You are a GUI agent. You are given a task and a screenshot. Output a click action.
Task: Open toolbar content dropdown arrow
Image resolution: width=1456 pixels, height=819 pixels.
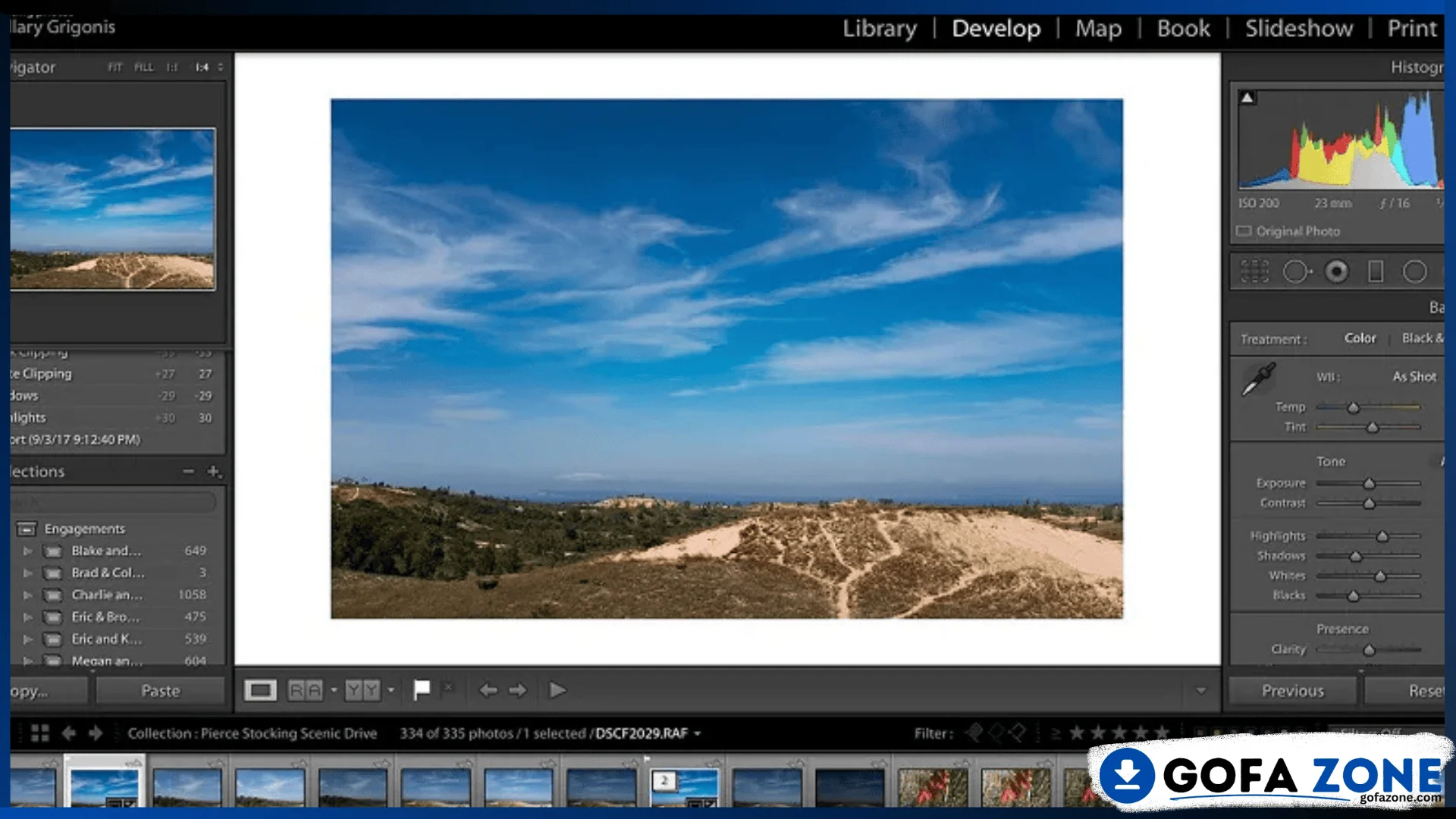tap(1201, 690)
